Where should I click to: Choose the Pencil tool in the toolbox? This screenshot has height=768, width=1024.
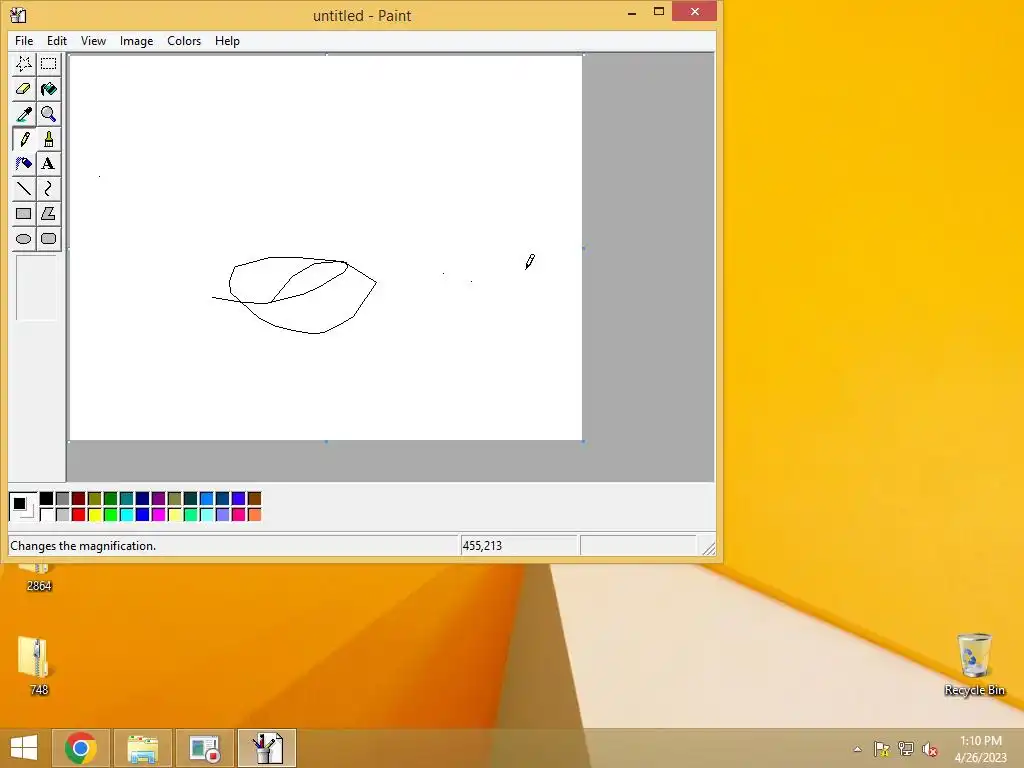coord(24,139)
